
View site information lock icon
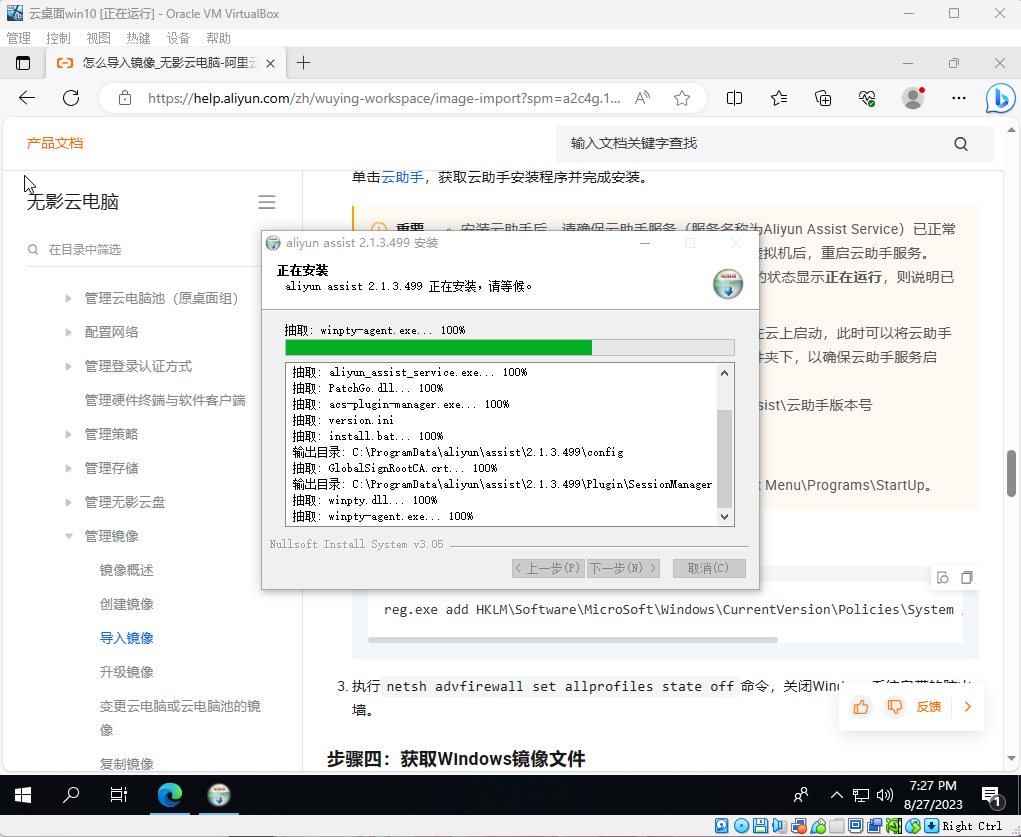pyautogui.click(x=124, y=98)
